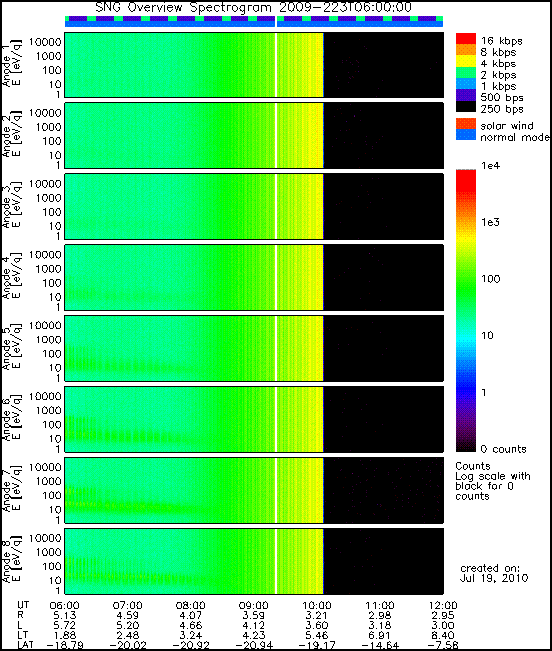Click the 'created on: Jul 19, 2010' text
552x651 pixels.
coord(494,573)
